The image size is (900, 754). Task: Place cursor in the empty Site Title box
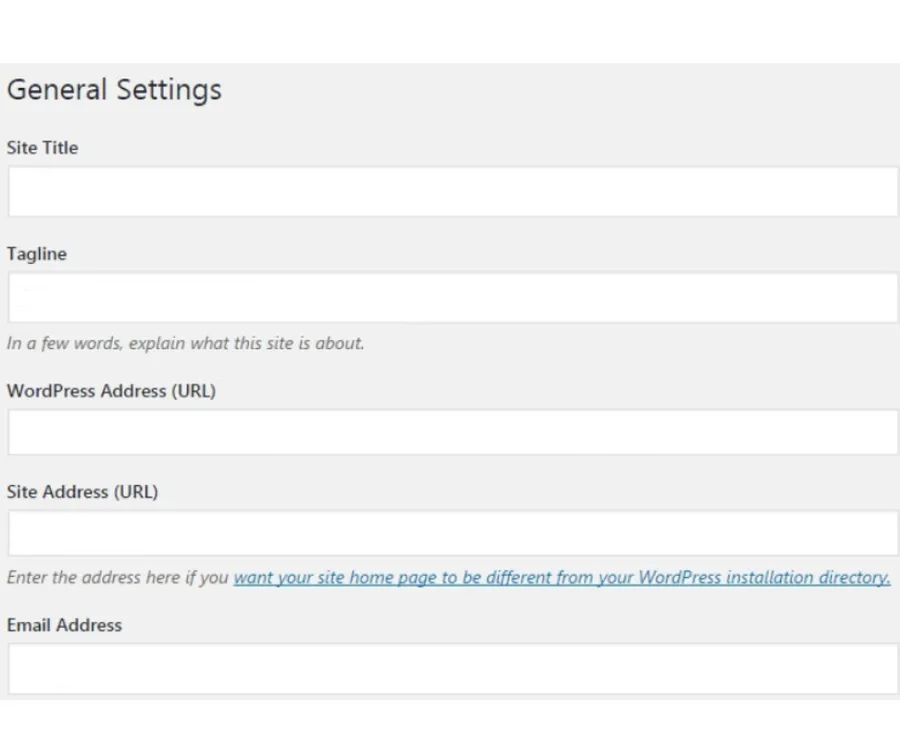click(450, 191)
